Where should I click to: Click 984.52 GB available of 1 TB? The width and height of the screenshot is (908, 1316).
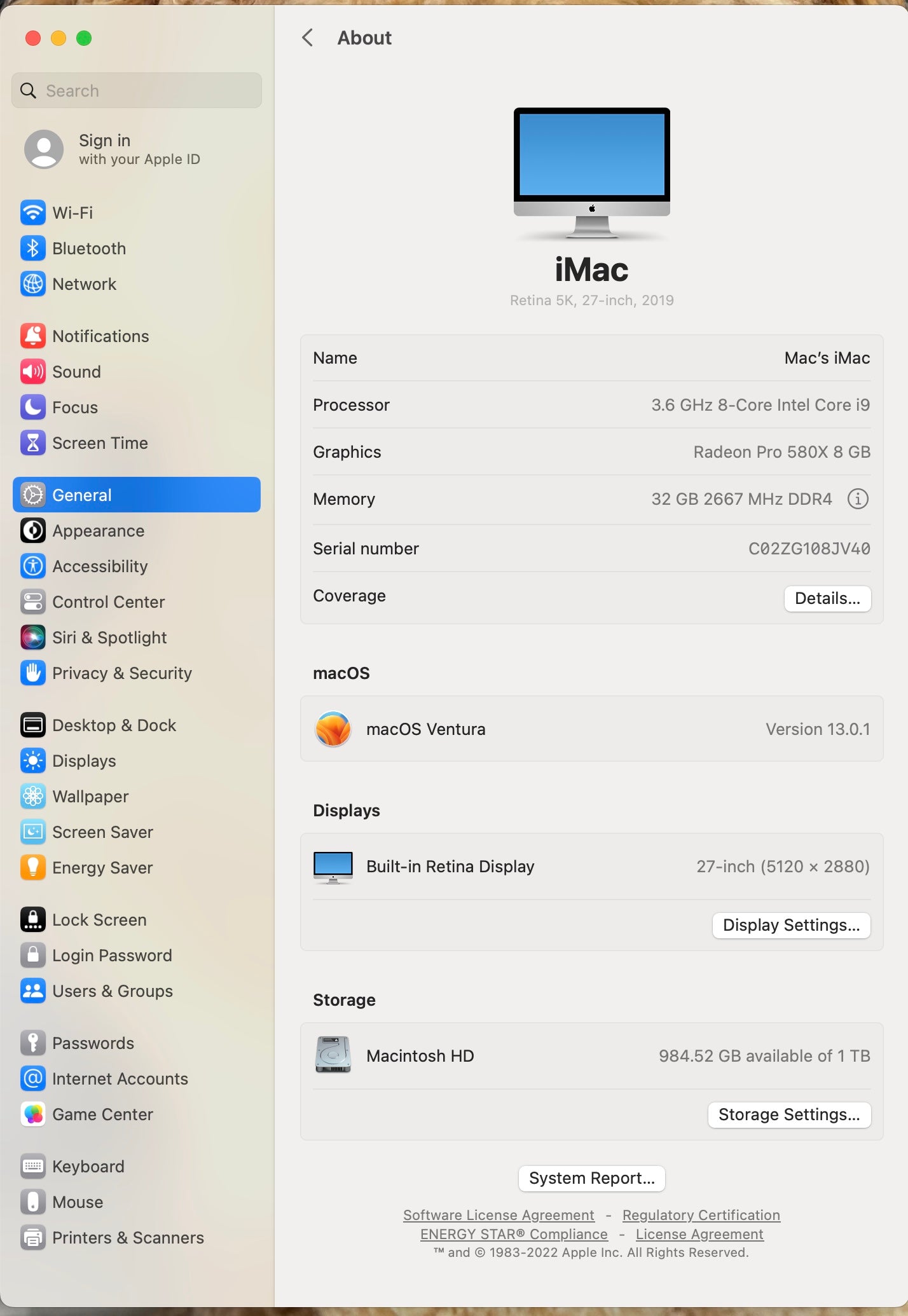tap(764, 1056)
